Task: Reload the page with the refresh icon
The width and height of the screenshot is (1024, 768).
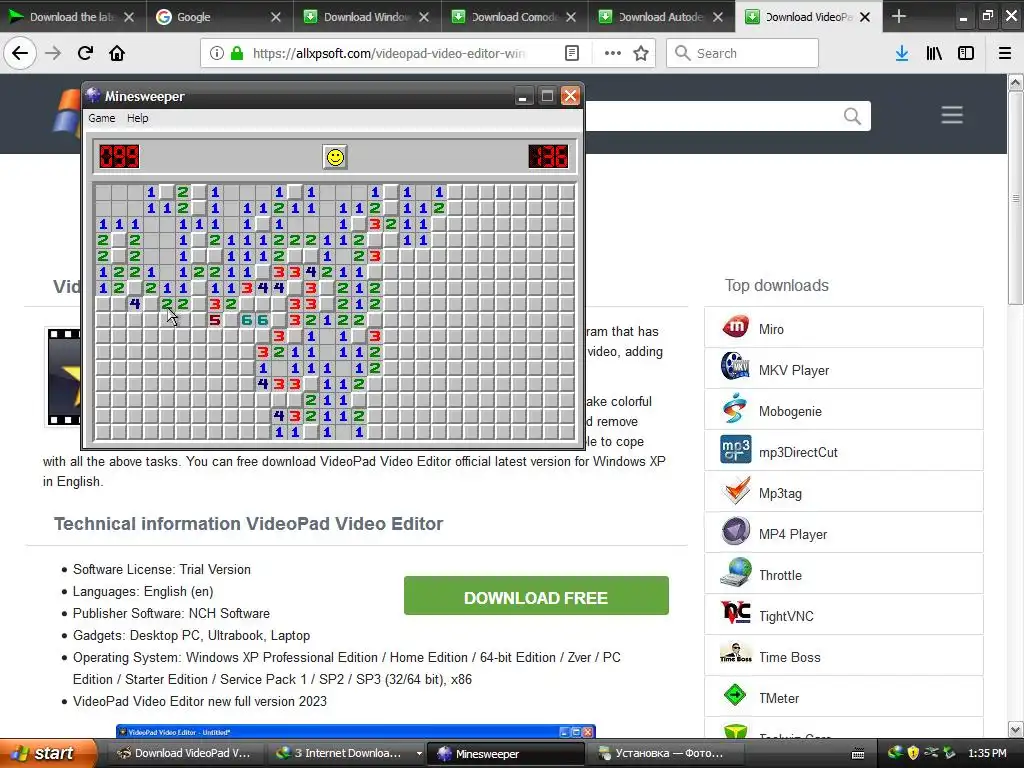Action: point(85,53)
